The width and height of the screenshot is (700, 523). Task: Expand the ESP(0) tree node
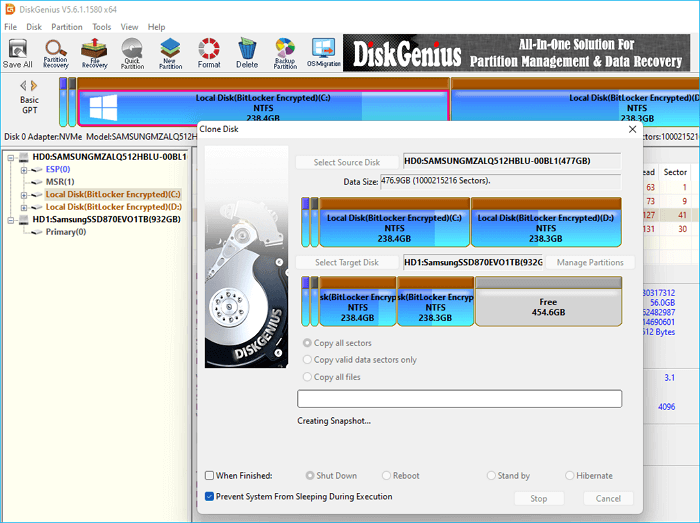(24, 170)
